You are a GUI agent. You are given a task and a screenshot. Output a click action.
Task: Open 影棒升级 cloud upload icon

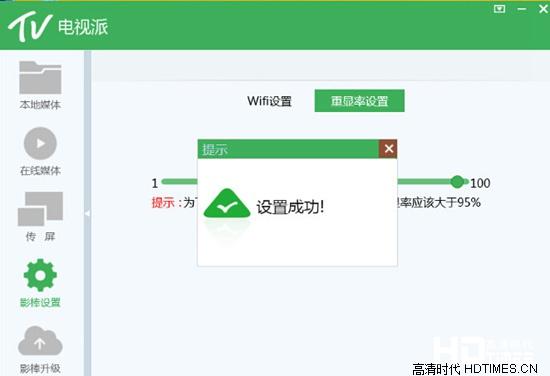coord(40,341)
